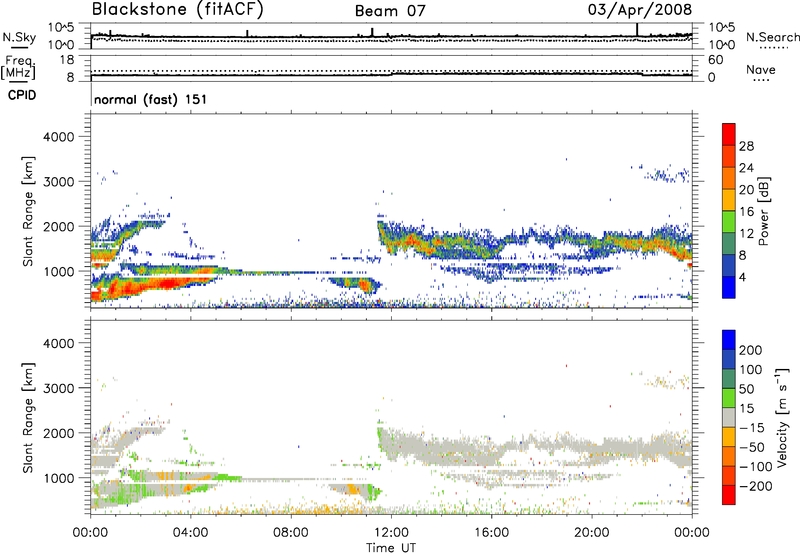This screenshot has height=554, width=800.
Task: Pick the light green segment of Power color bar
Action: pyautogui.click(x=729, y=221)
